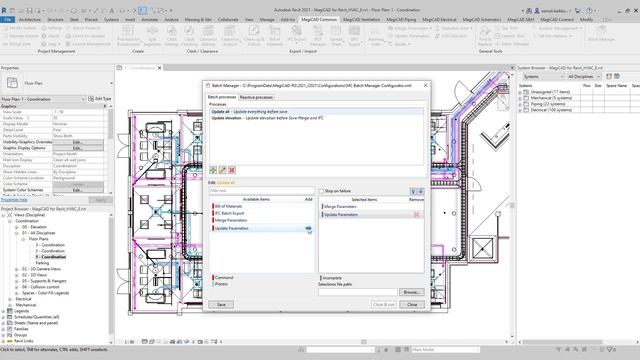Screen dimensions: 640x360
Task: Open the Architecture ribbon tab
Action: point(30,19)
